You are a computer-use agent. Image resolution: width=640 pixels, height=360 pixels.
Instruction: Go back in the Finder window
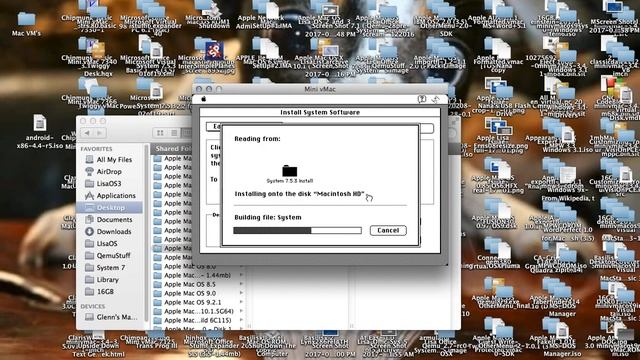pos(87,133)
